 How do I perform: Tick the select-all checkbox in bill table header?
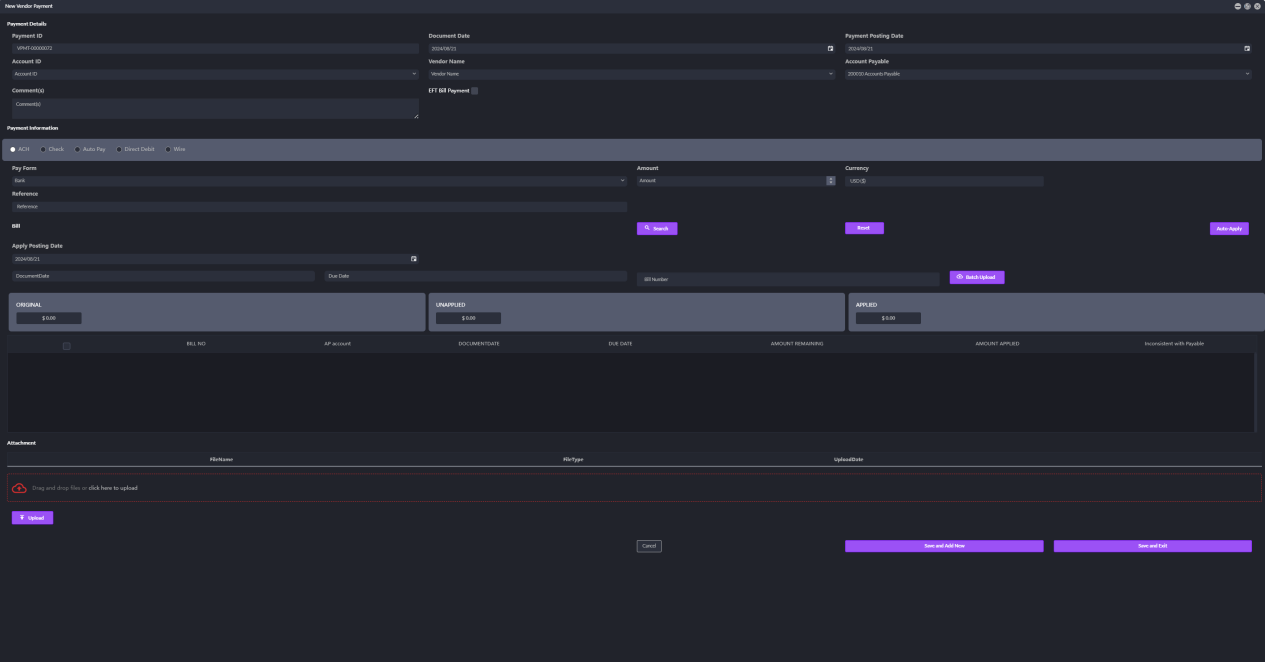point(66,346)
